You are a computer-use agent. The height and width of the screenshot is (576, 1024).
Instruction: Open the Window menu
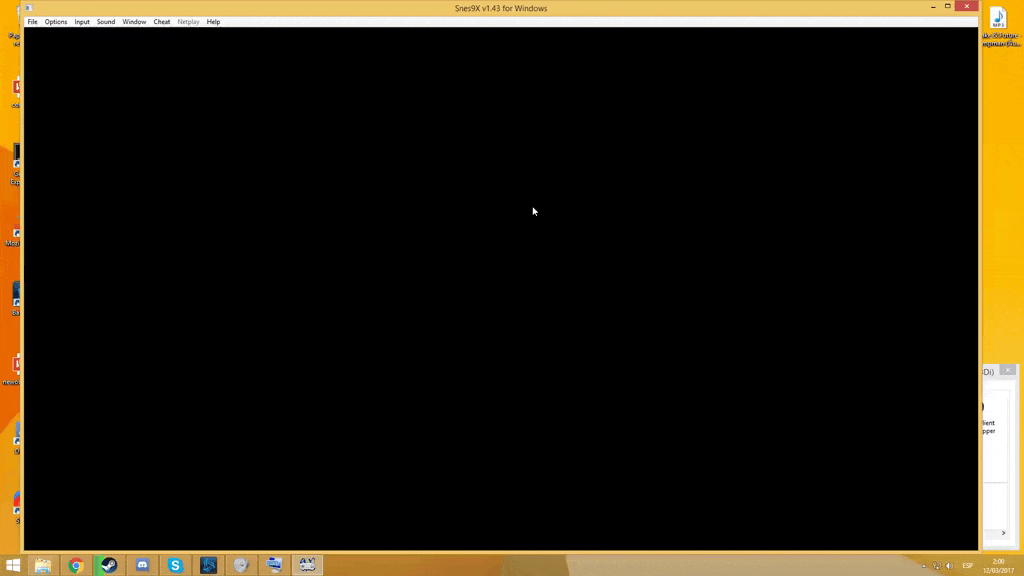[x=134, y=21]
